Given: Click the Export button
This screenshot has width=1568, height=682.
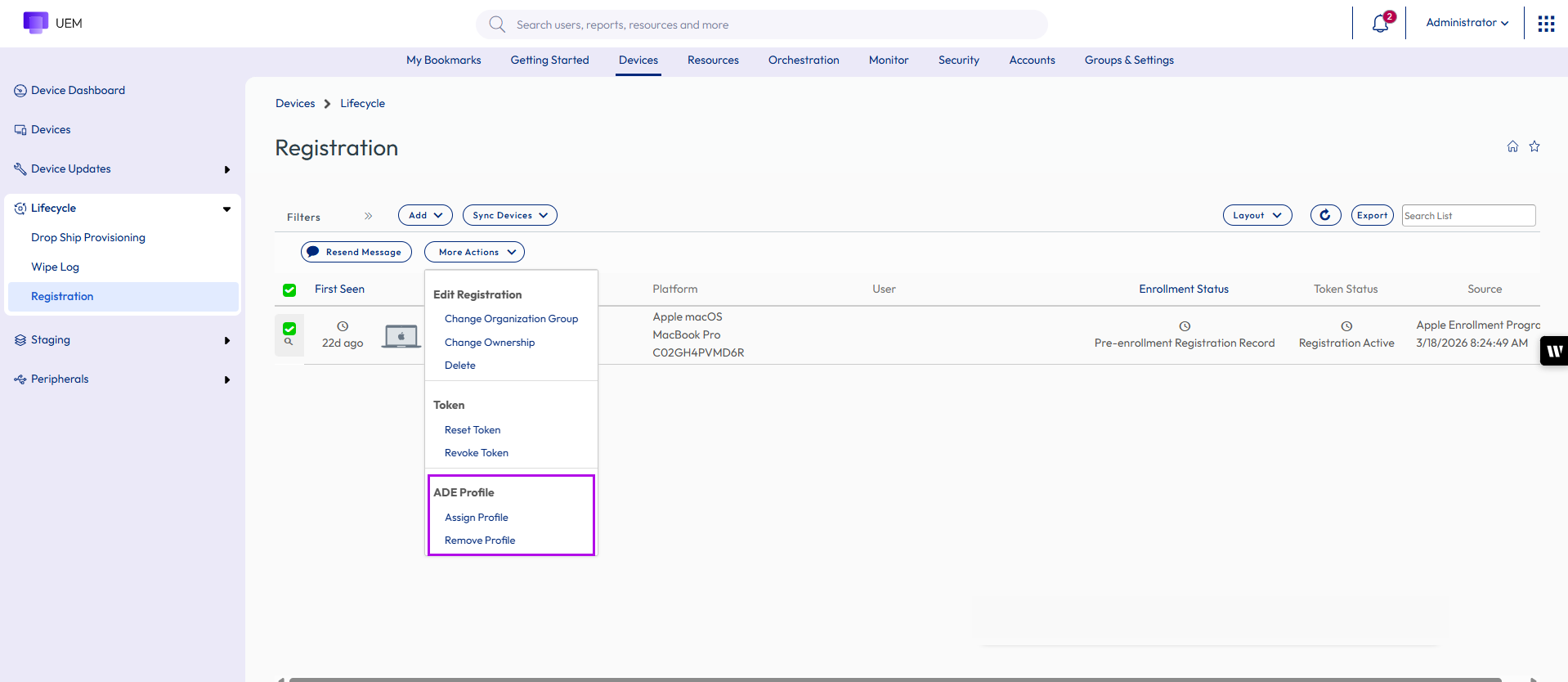Looking at the screenshot, I should pos(1373,215).
